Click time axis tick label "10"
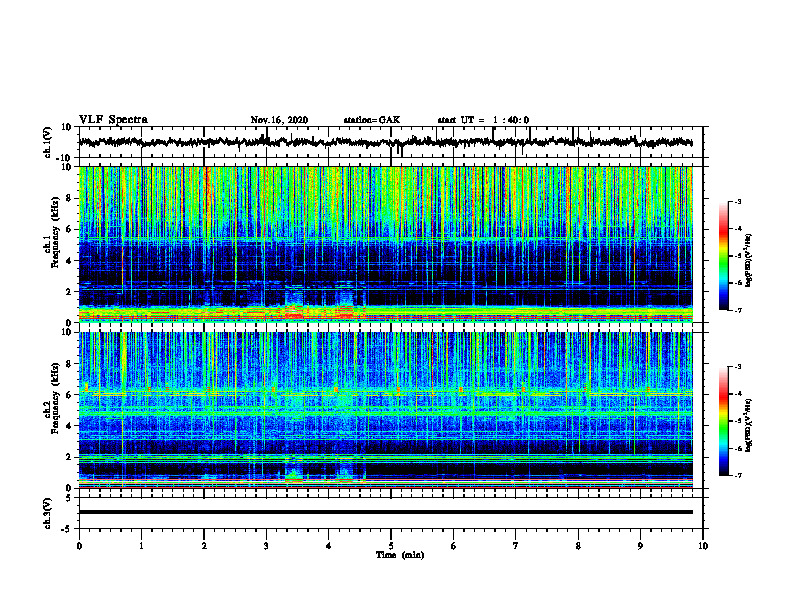This screenshot has width=792, height=612. point(703,546)
